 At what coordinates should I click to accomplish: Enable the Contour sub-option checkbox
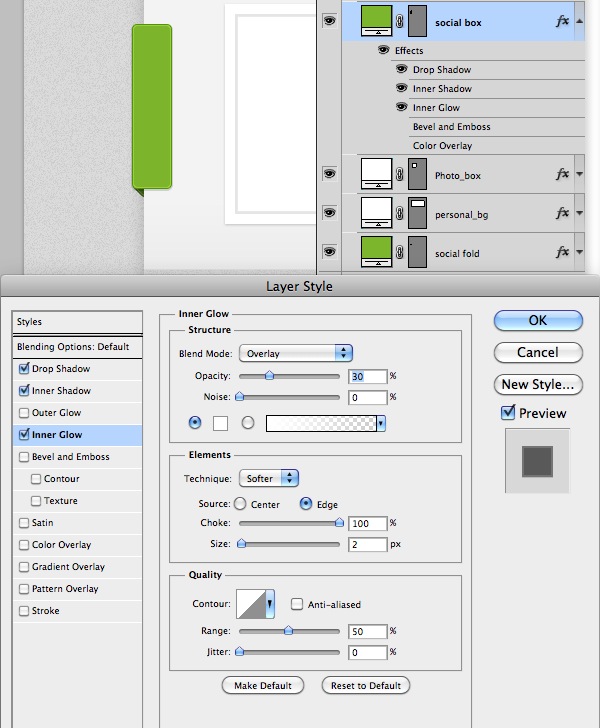[x=36, y=479]
